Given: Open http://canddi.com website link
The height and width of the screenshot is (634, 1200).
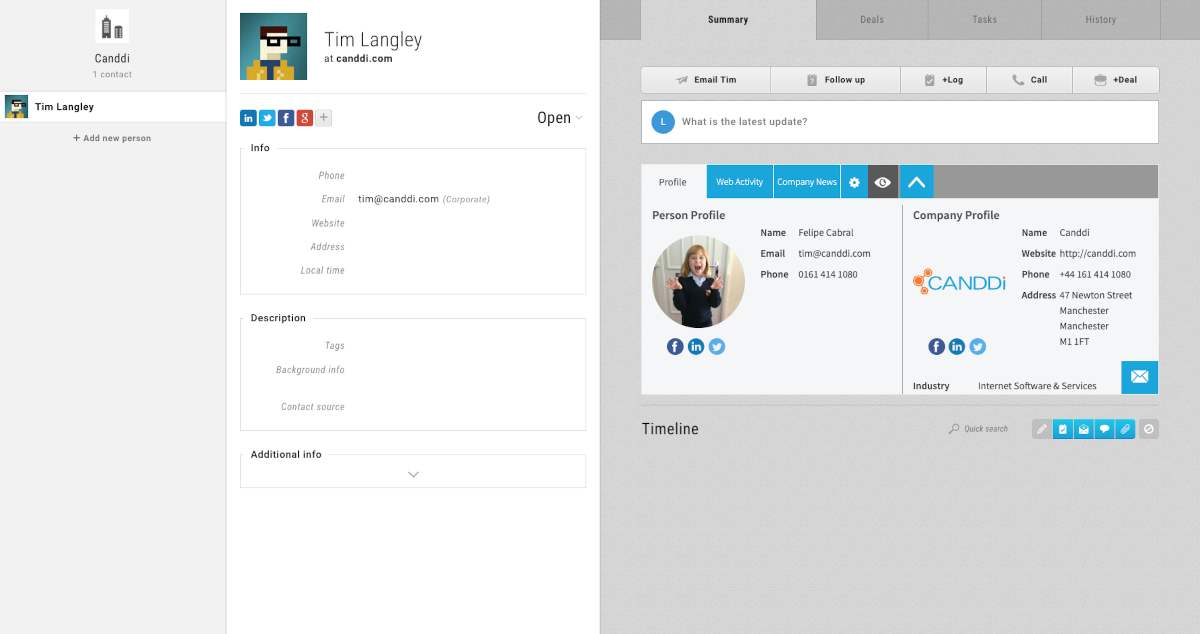Looking at the screenshot, I should click(1098, 254).
